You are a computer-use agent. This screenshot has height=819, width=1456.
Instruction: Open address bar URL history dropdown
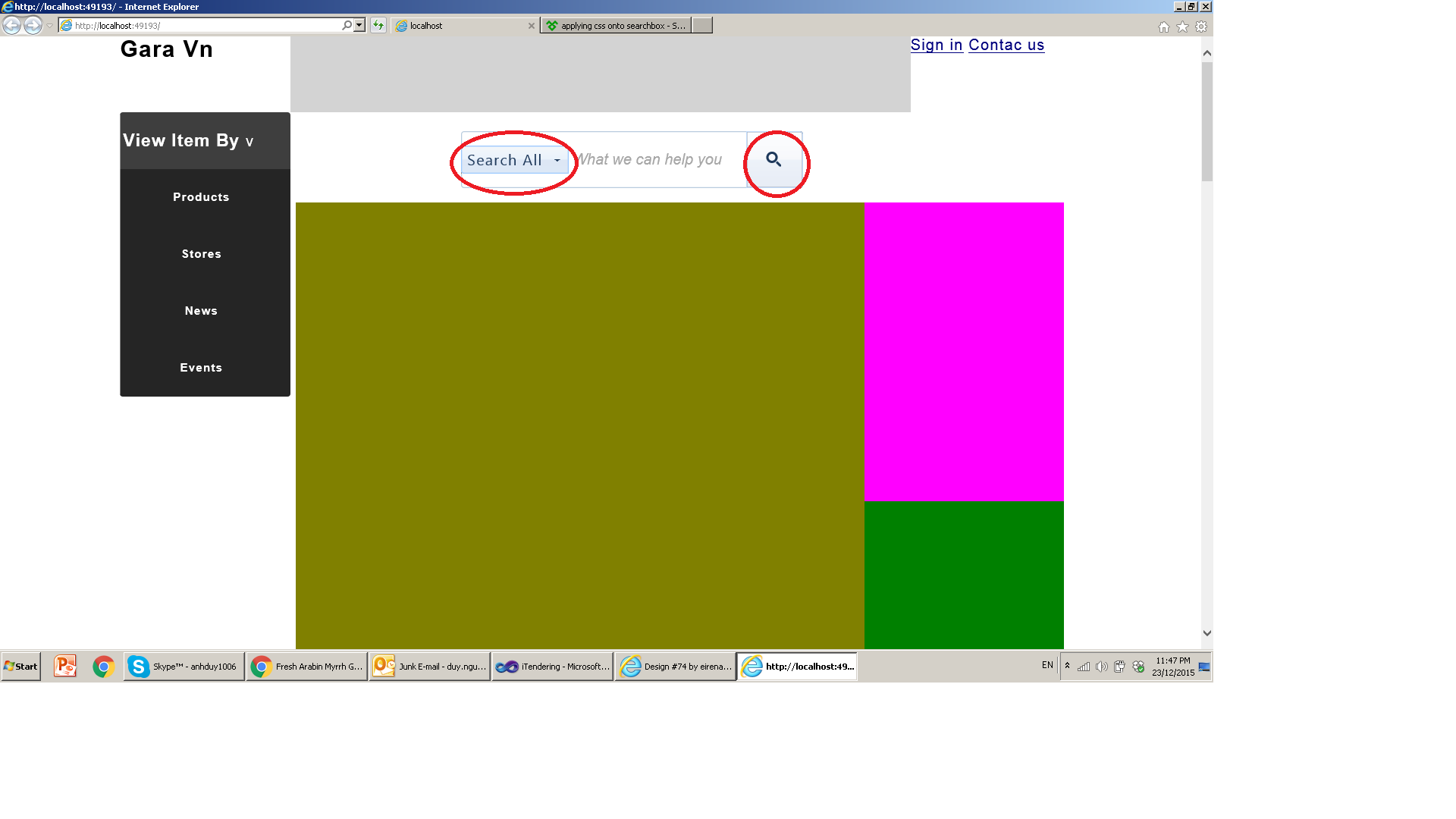[x=359, y=26]
